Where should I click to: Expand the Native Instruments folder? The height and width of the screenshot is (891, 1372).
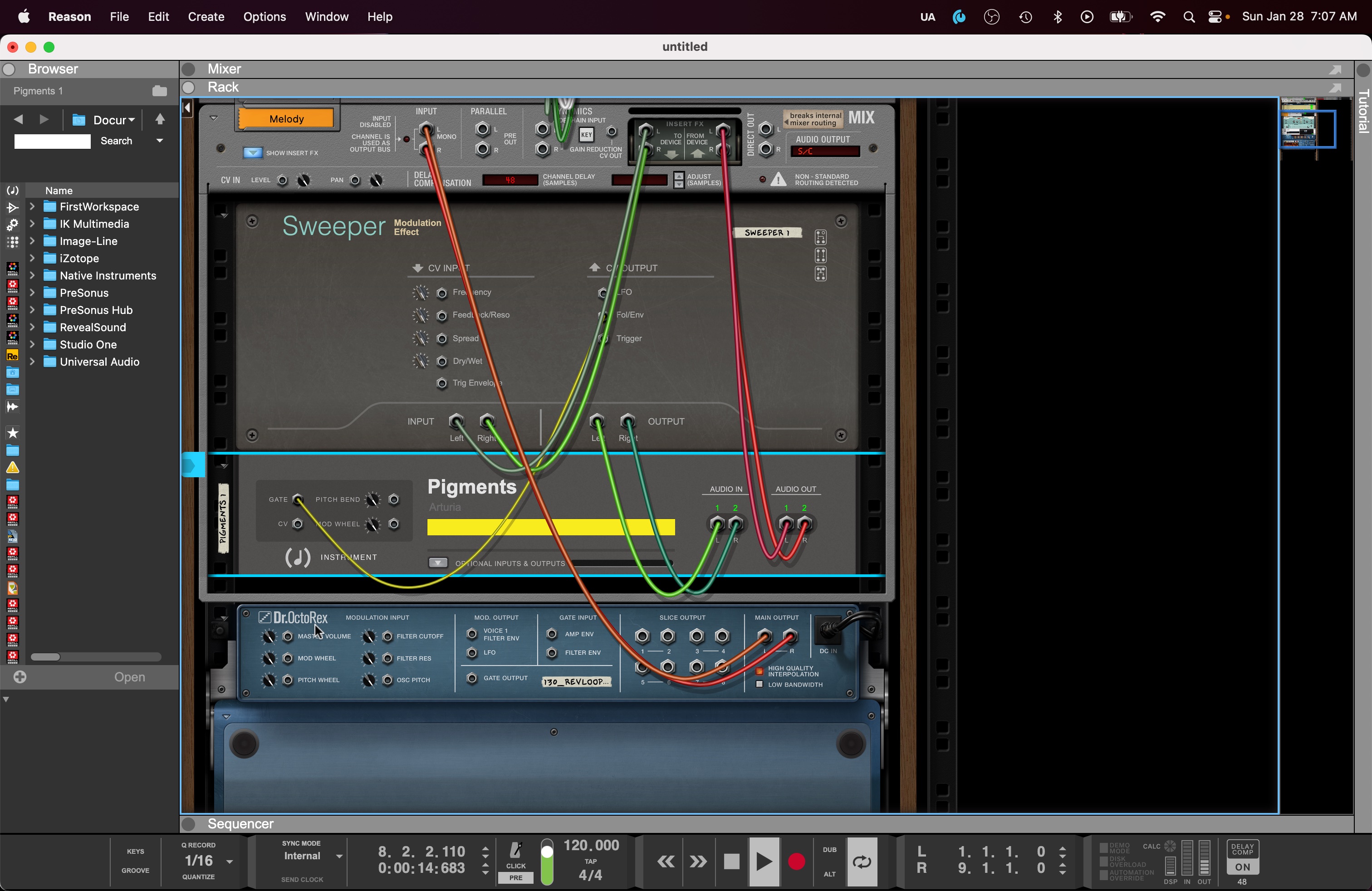tap(32, 275)
